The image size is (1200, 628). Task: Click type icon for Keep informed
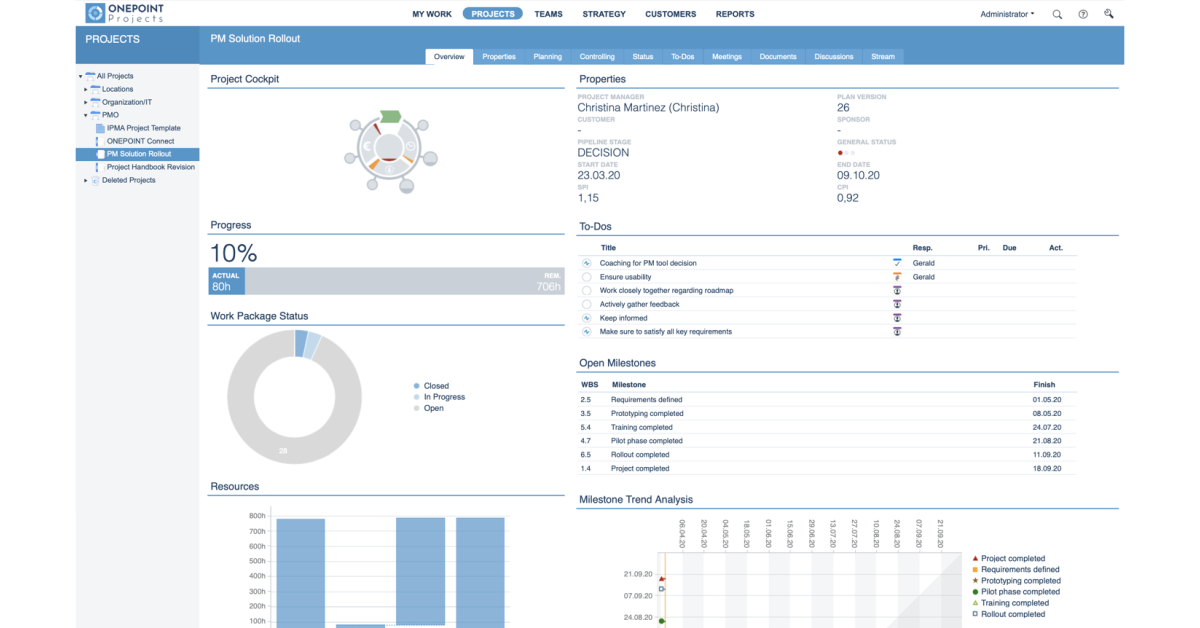point(897,318)
